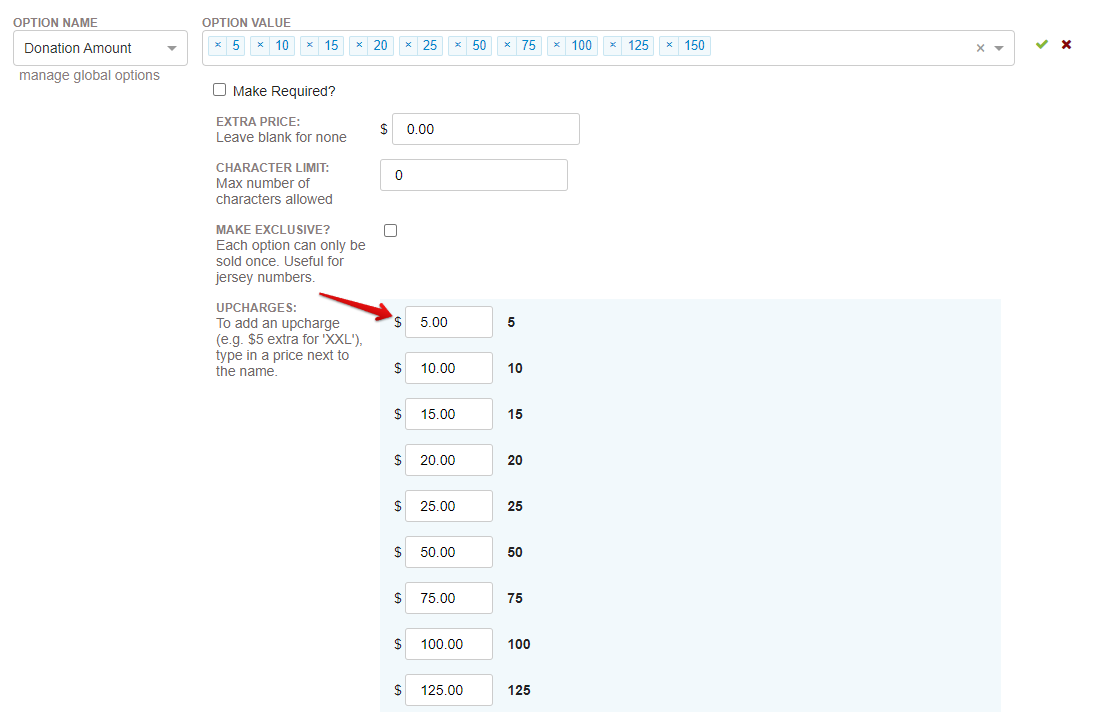Remove the 100 option value tag
The height and width of the screenshot is (712, 1099).
(x=557, y=45)
